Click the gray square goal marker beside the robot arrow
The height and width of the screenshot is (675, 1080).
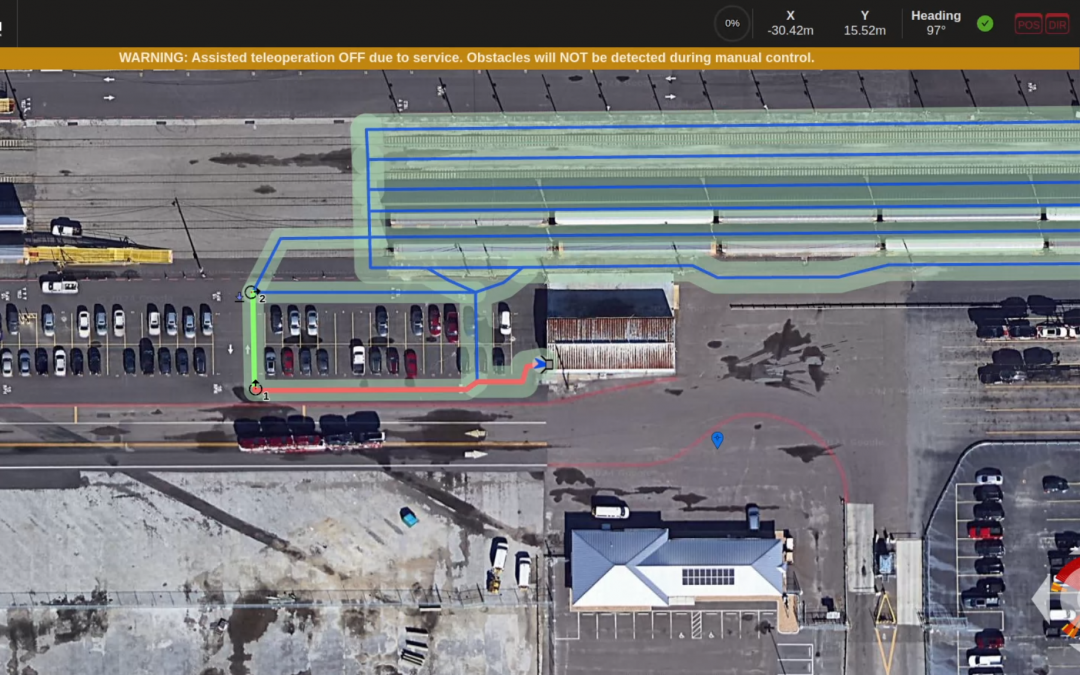[x=549, y=365]
